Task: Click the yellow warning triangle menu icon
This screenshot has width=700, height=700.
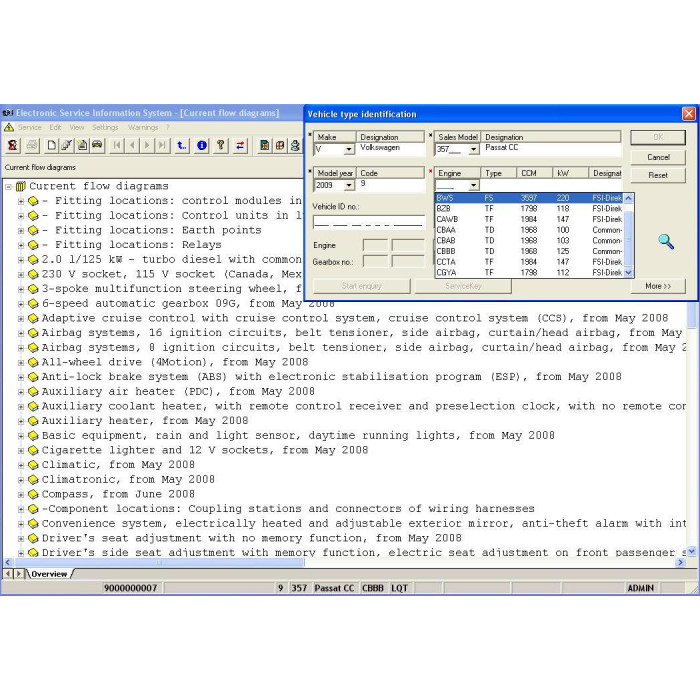Action: point(9,128)
